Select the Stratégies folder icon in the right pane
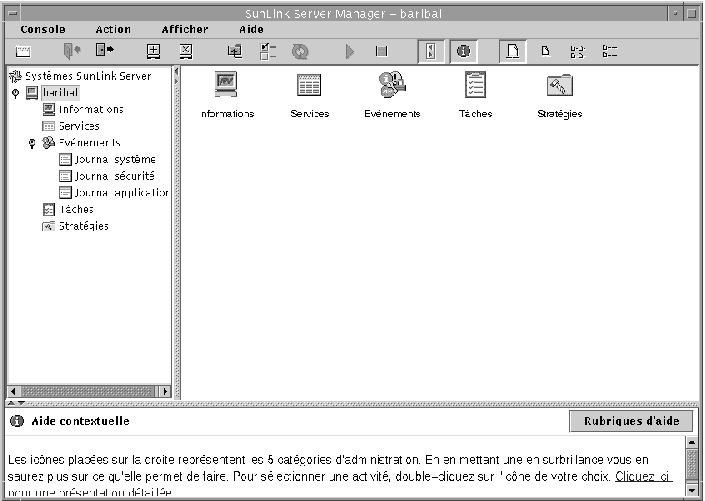Screen dimensions: 705x501 coord(559,85)
